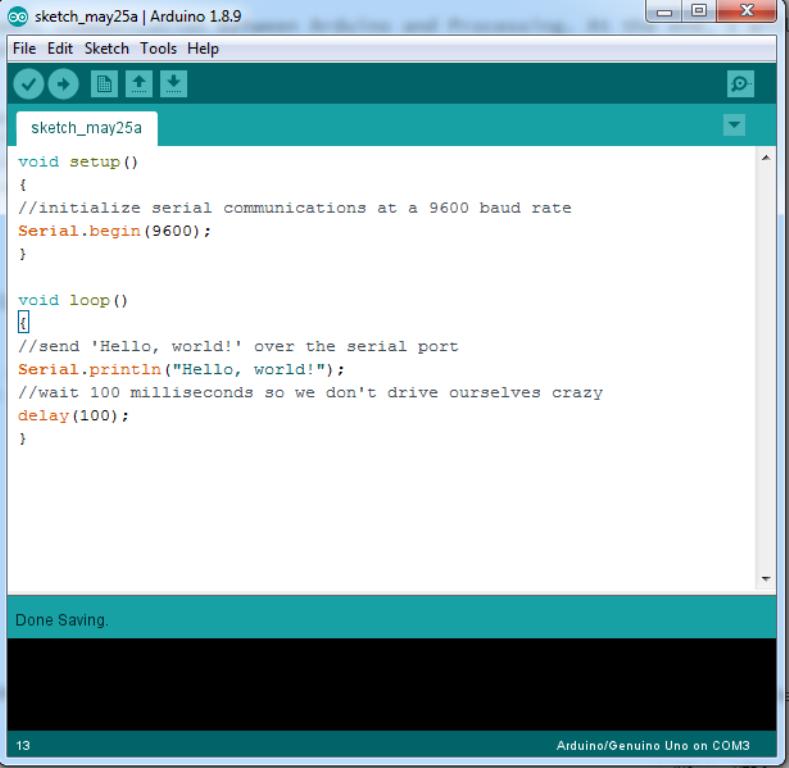Click the editor scrollbar down arrow

coord(766,579)
